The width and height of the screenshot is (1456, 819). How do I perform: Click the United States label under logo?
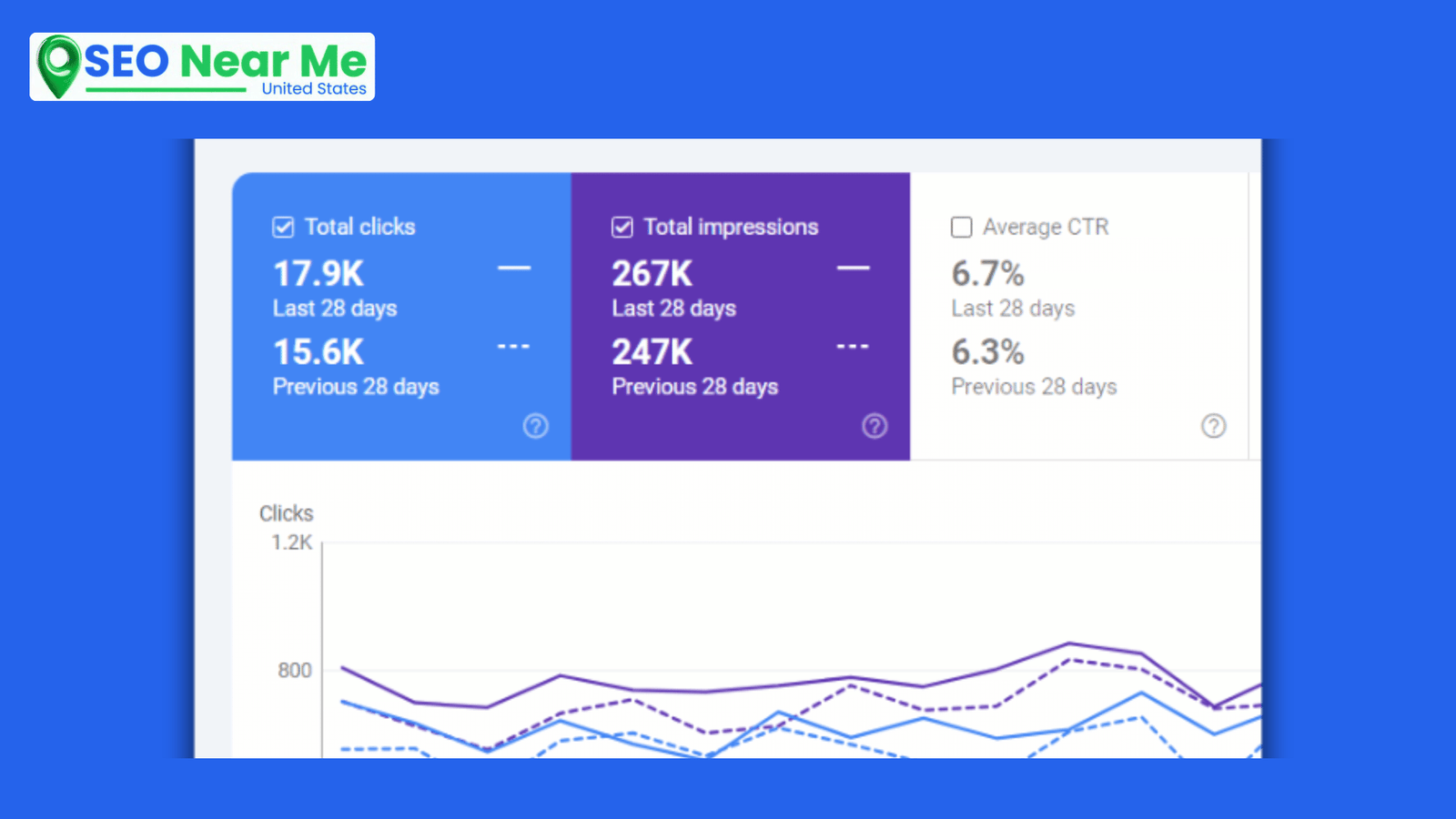click(314, 89)
